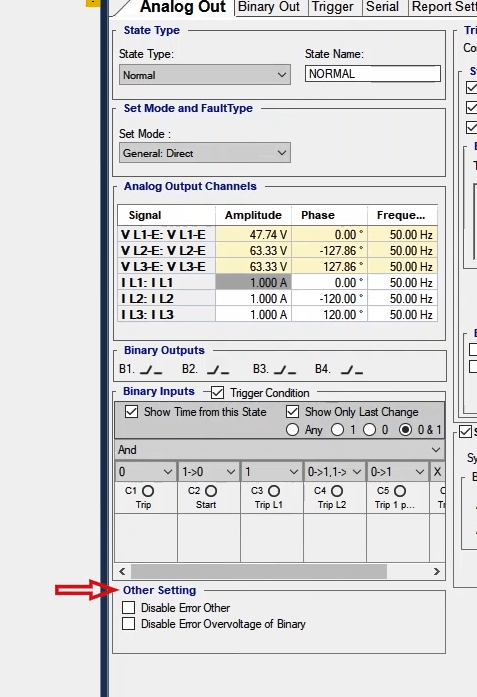
Task: Open the Trigger tab
Action: pyautogui.click(x=333, y=7)
